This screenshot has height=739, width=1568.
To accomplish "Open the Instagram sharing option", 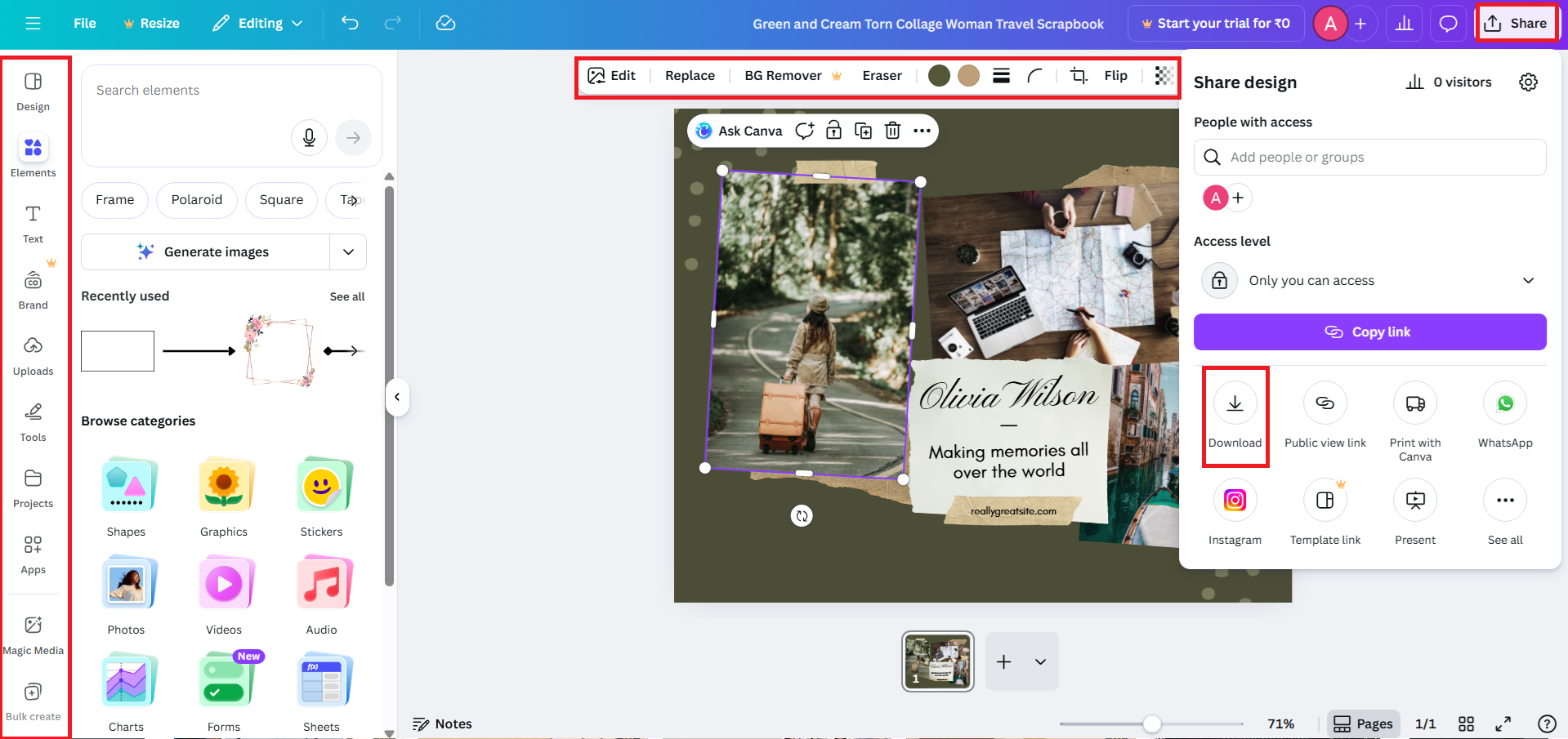I will click(x=1235, y=500).
